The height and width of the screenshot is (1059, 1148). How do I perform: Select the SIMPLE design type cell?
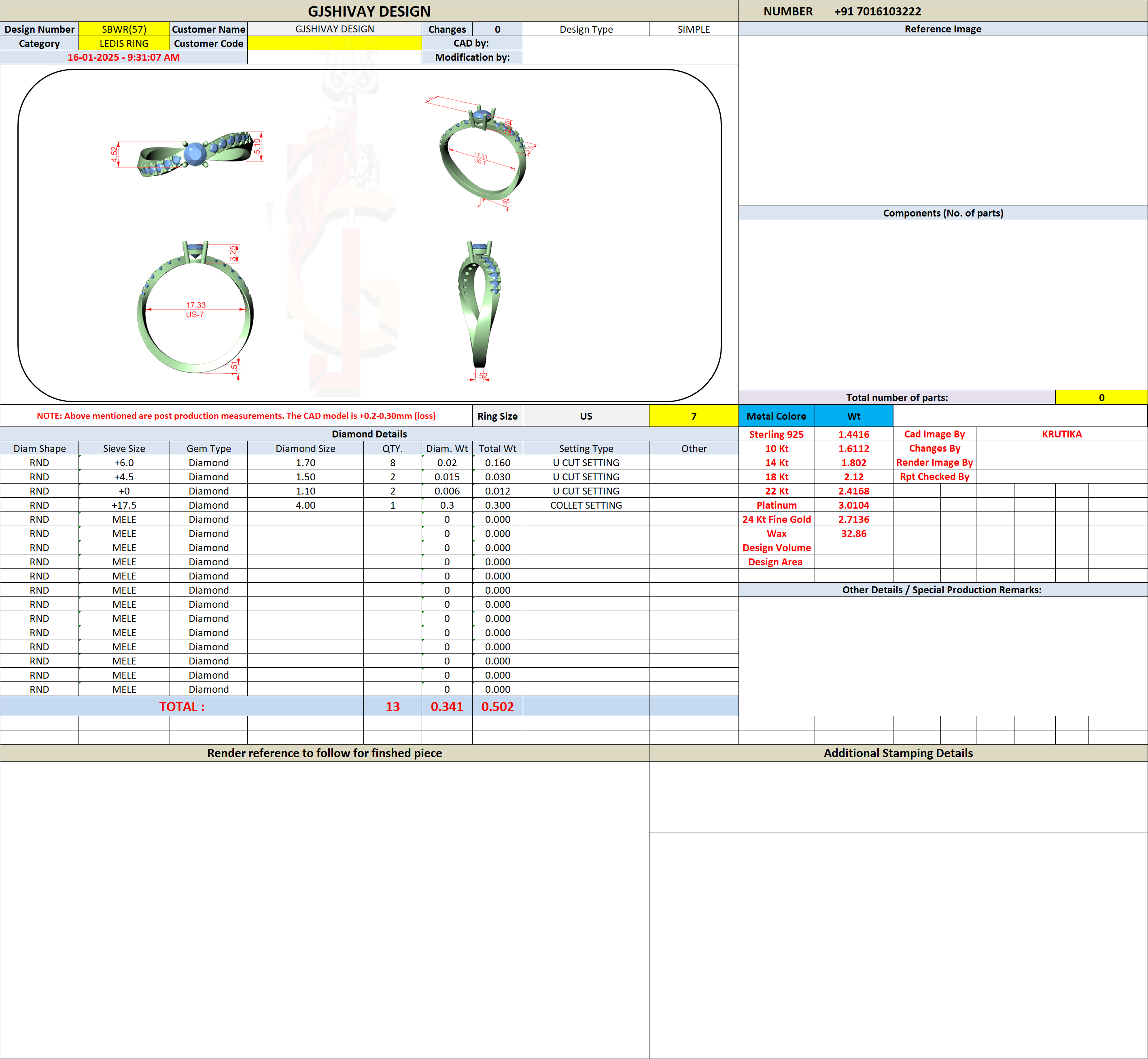coord(694,29)
